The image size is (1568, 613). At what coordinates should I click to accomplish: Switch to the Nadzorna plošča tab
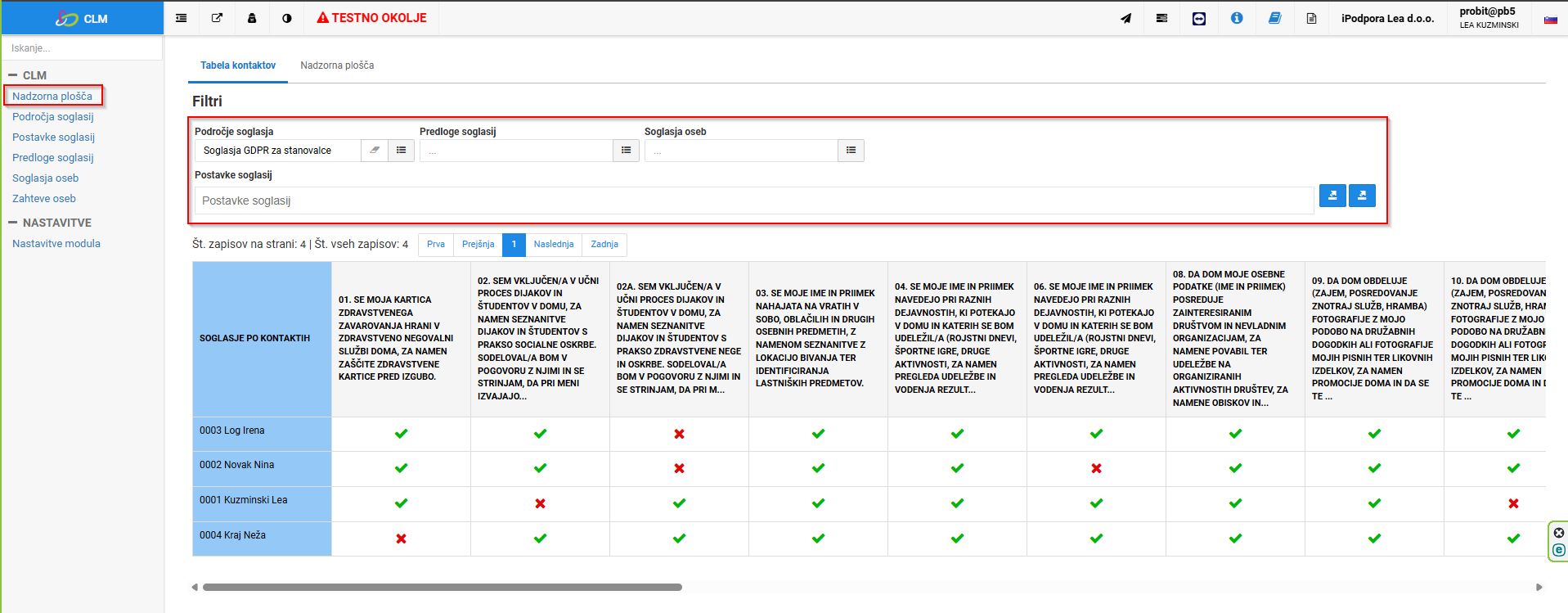click(337, 65)
